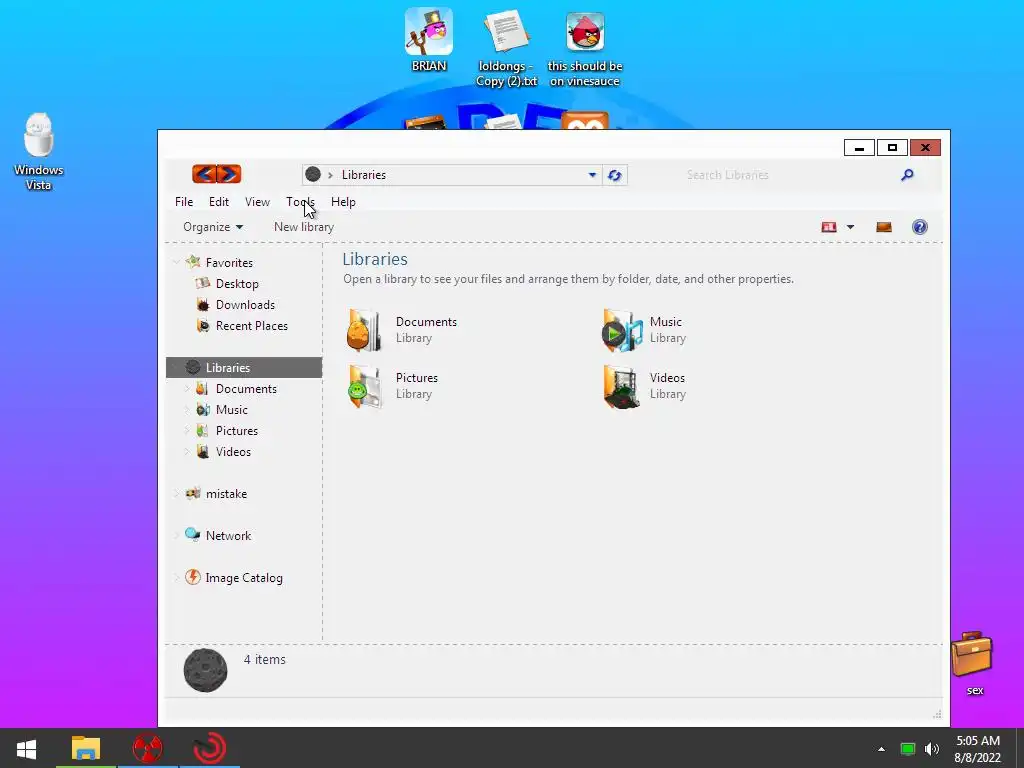Select loldongs - Copy (2).txt desktop file
Viewport: 1024px width, 768px height.
[506, 48]
